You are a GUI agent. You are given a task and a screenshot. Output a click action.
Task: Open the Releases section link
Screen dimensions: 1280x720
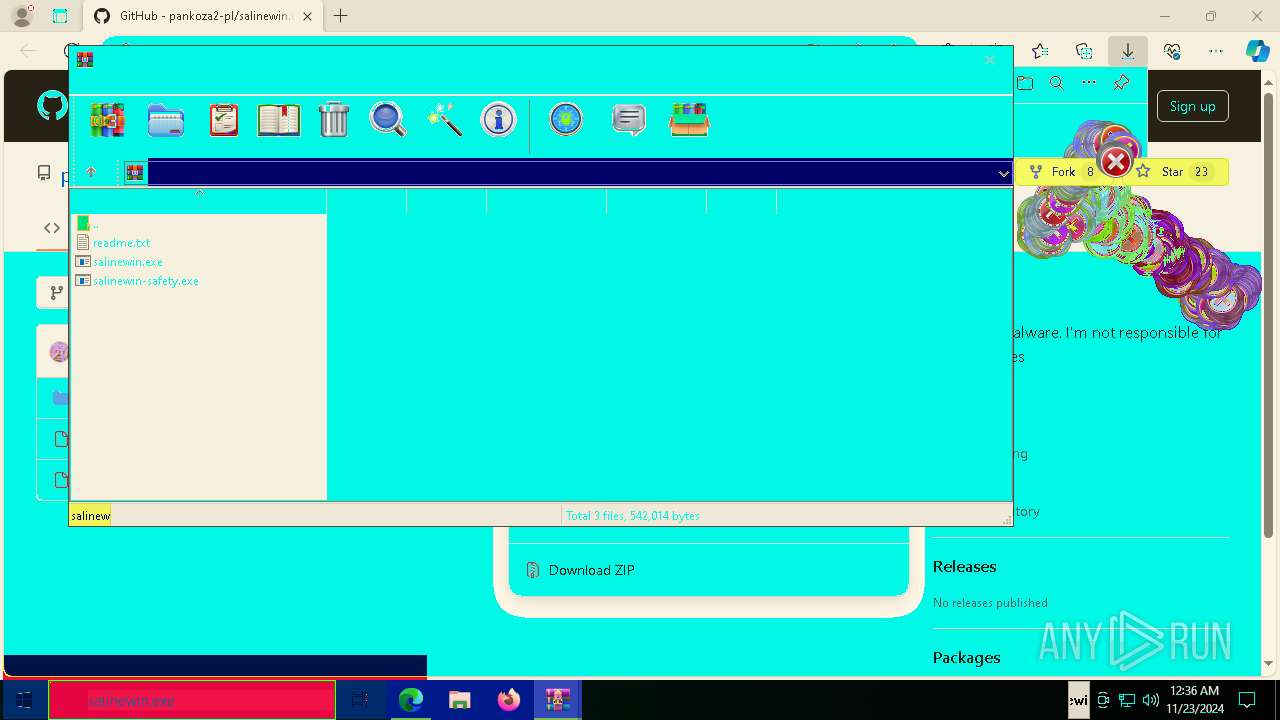964,566
